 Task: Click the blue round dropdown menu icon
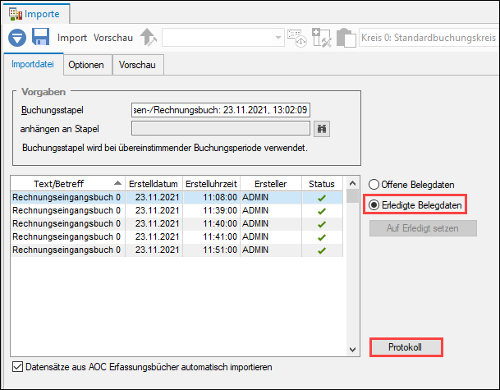[17, 38]
